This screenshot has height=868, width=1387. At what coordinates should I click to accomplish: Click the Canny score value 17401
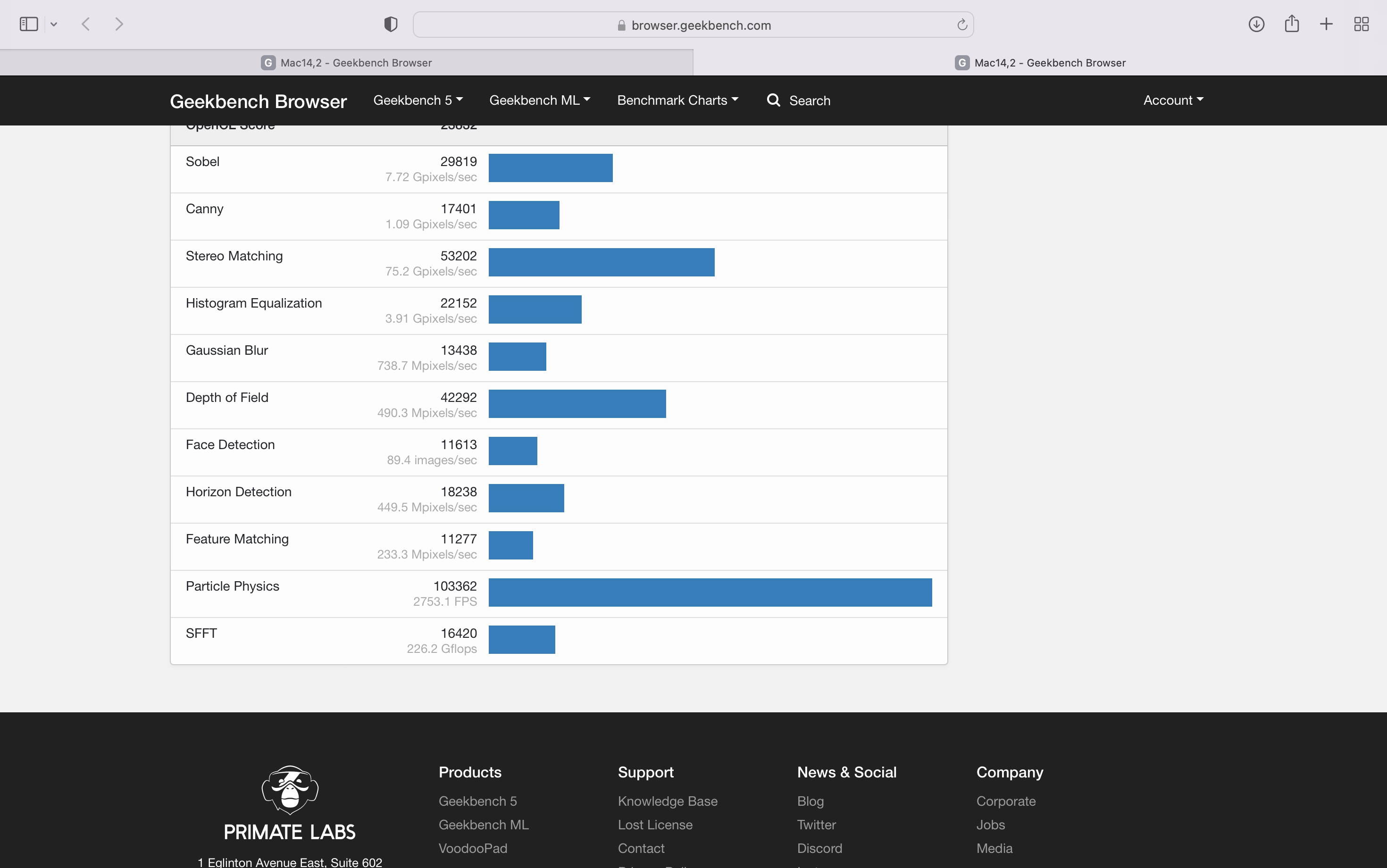(x=458, y=209)
